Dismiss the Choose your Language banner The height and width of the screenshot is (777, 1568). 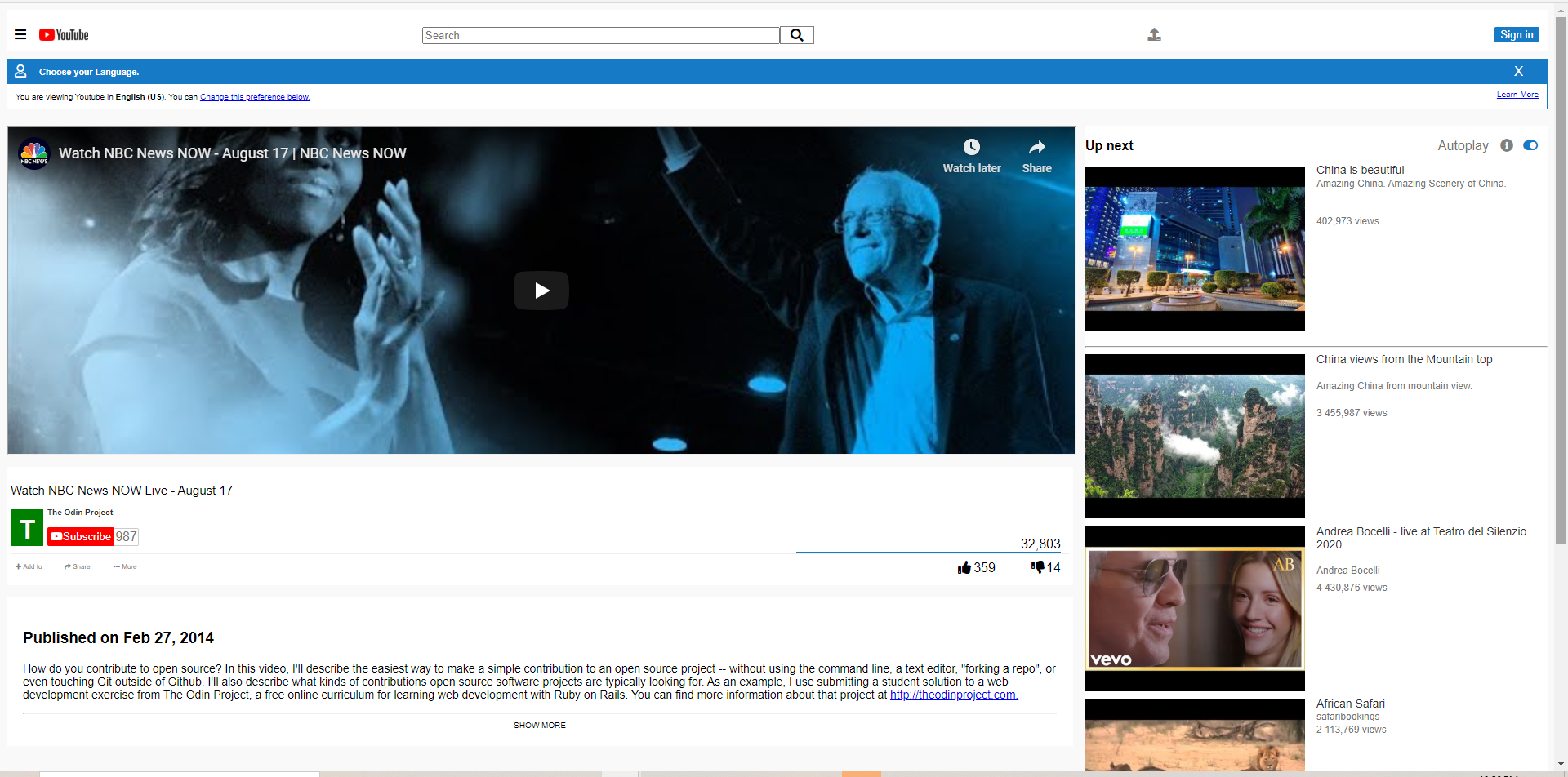(x=1518, y=71)
